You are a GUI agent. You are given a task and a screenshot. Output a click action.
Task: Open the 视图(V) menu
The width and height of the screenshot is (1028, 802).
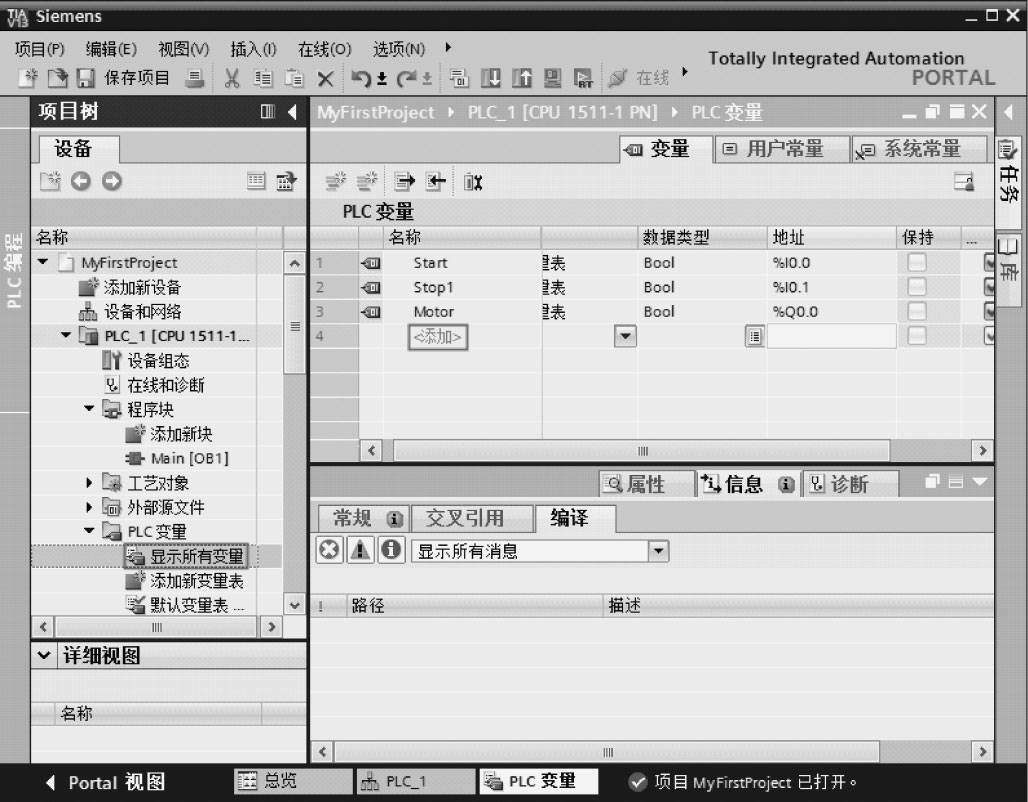click(184, 49)
